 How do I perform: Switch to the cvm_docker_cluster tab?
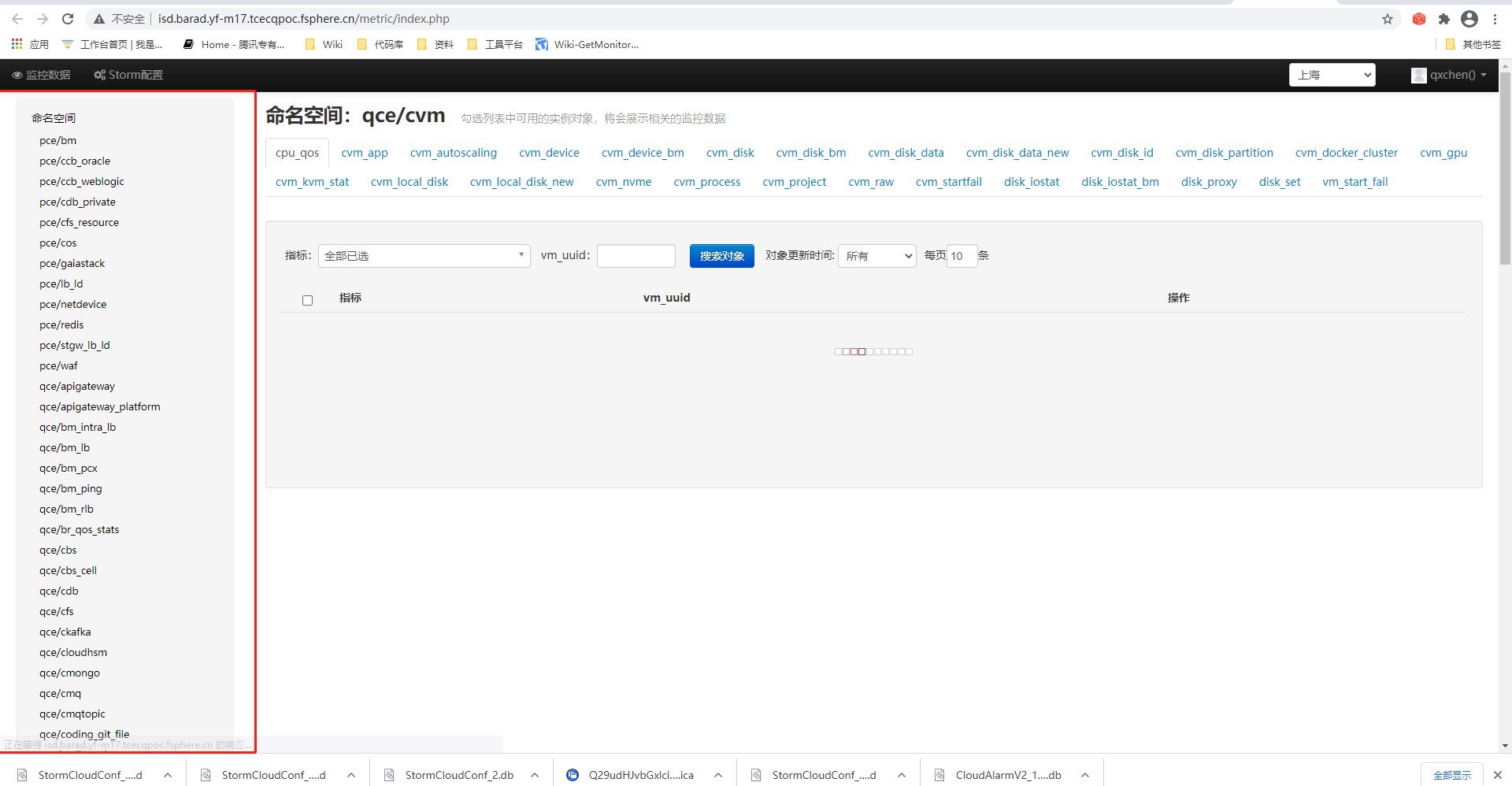click(1347, 153)
